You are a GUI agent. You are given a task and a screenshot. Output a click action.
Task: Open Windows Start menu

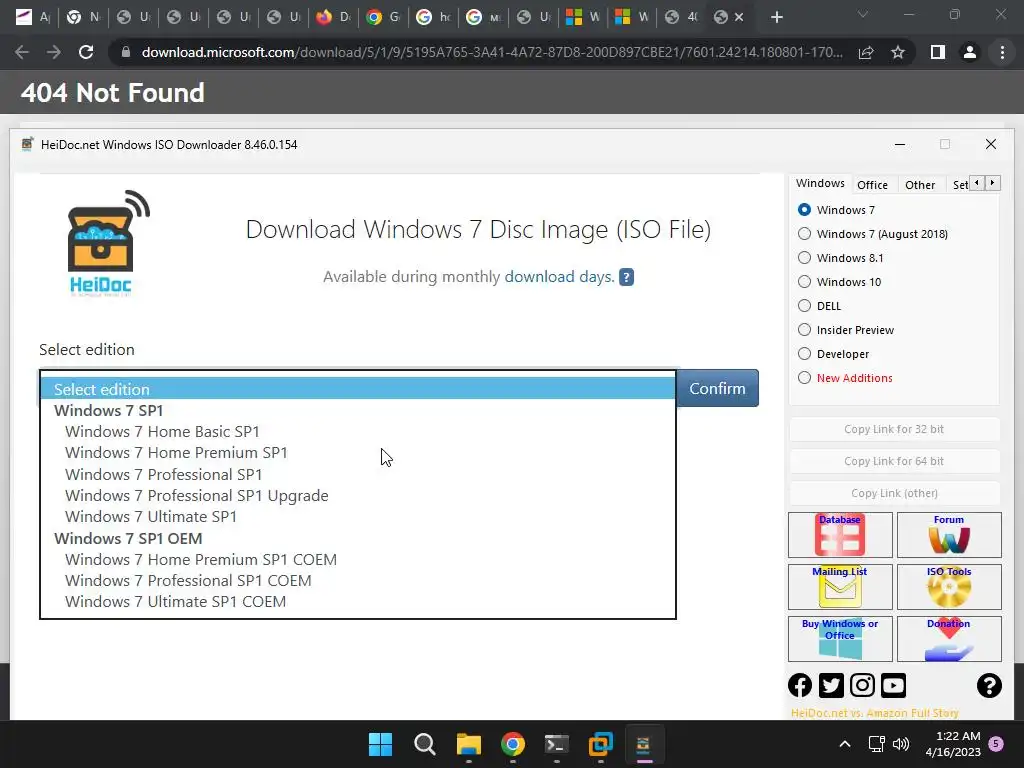pos(381,744)
